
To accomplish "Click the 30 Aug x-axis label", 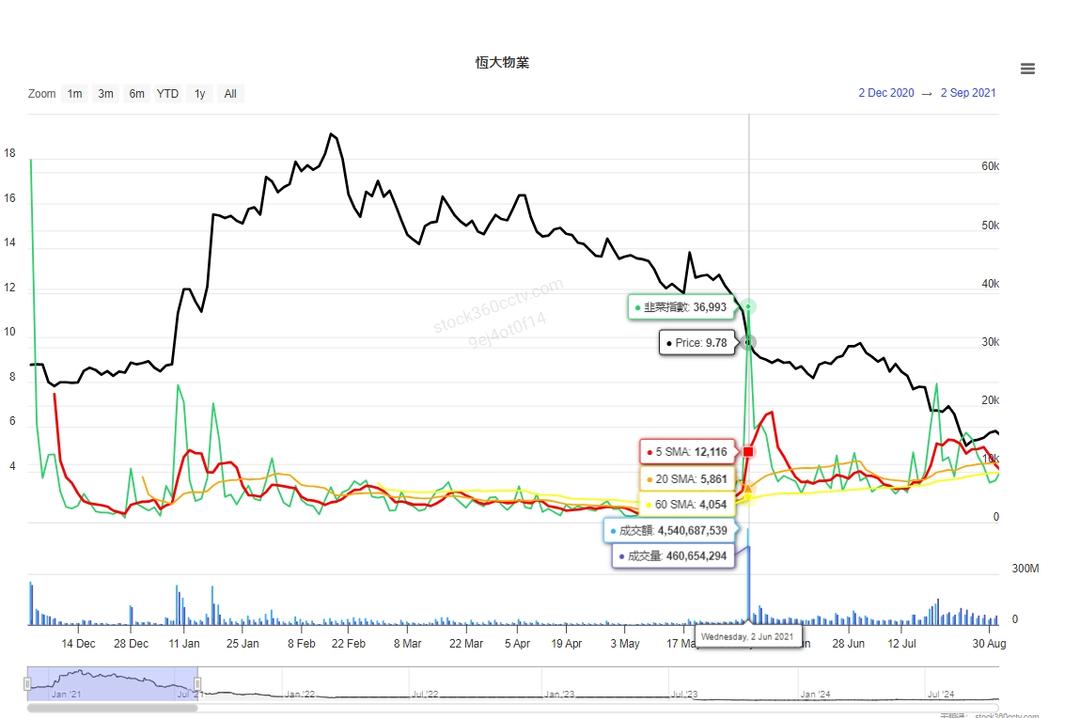I will click(x=989, y=644).
